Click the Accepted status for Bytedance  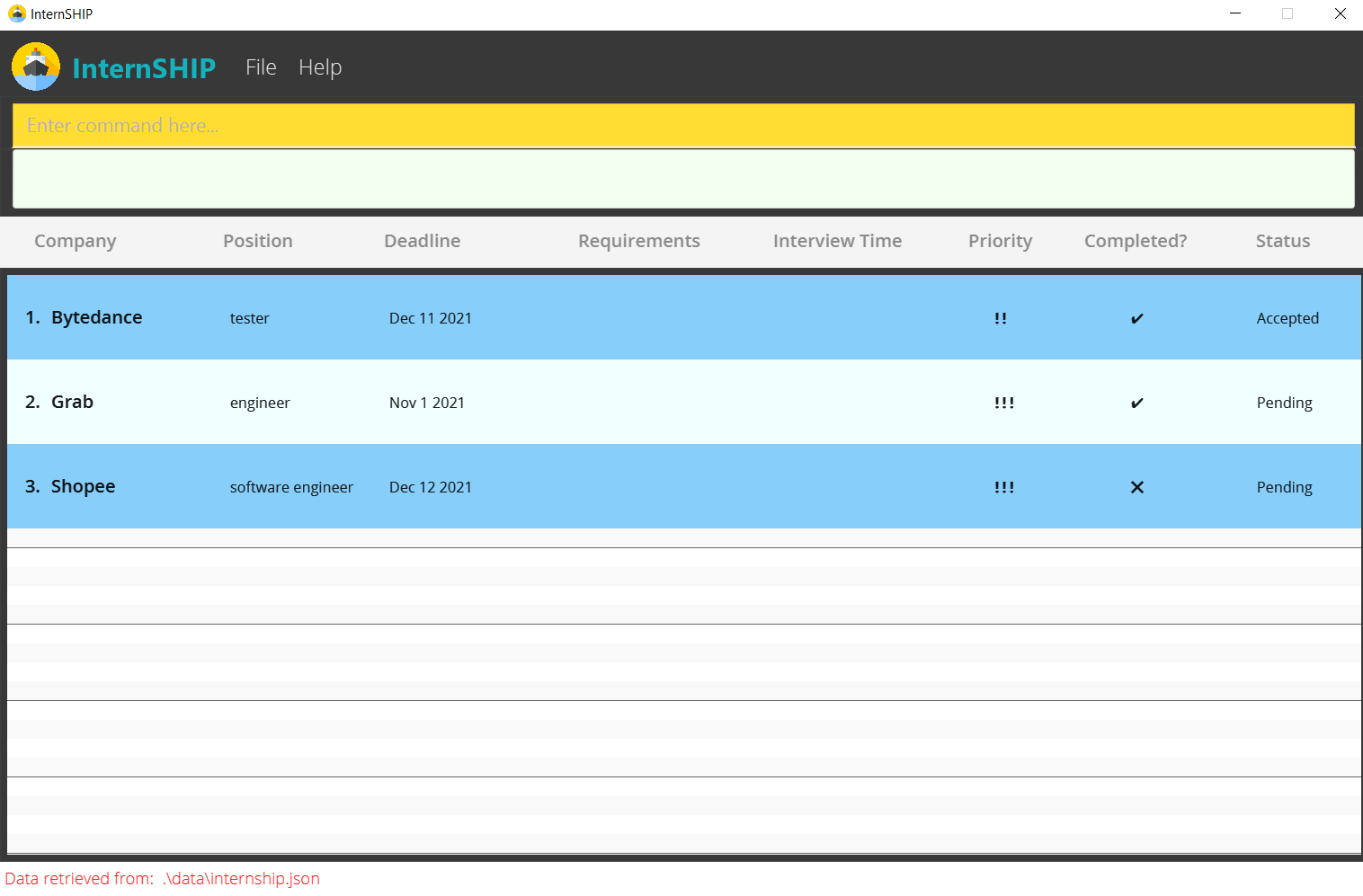point(1287,318)
